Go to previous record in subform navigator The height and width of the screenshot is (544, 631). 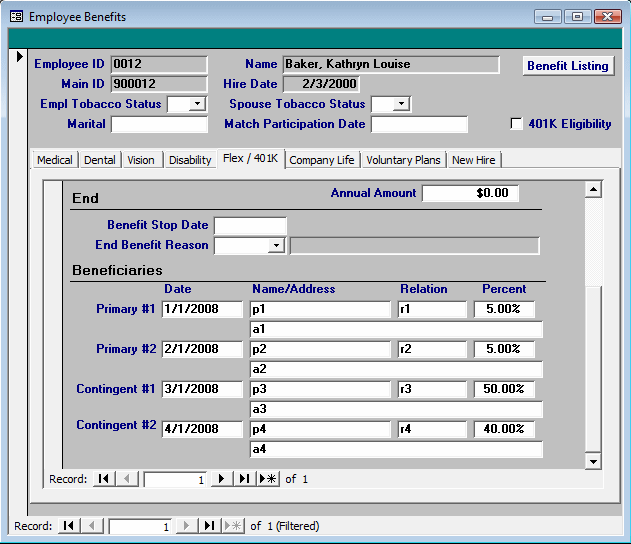click(x=127, y=479)
